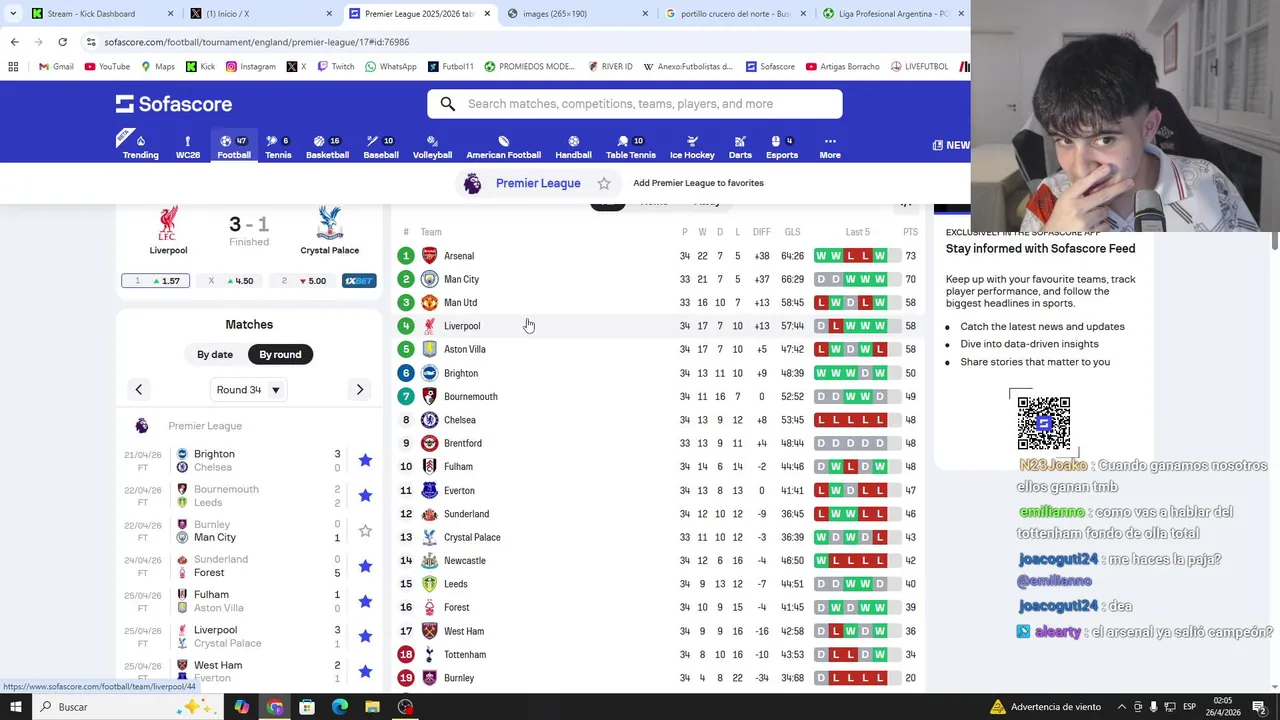
Task: Click the Sofascore logo
Action: pyautogui.click(x=174, y=104)
